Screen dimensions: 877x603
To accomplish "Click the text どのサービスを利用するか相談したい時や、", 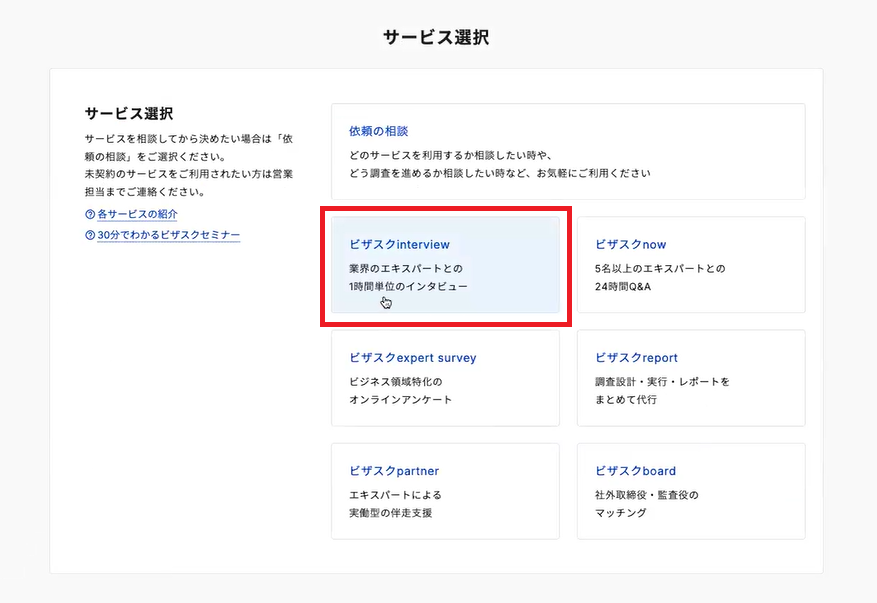I will point(451,155).
